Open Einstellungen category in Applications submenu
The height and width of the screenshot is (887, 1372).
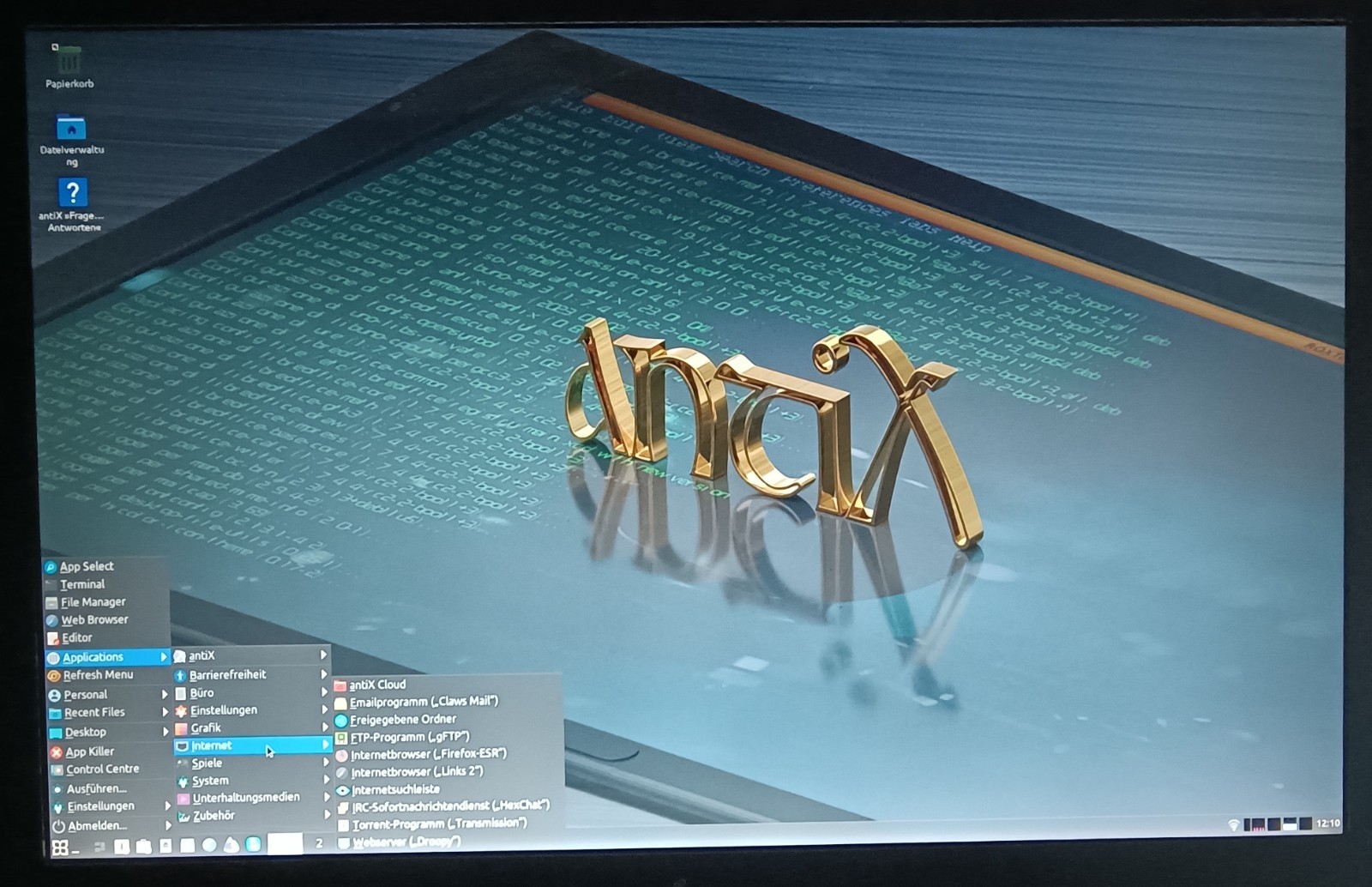tap(252, 710)
